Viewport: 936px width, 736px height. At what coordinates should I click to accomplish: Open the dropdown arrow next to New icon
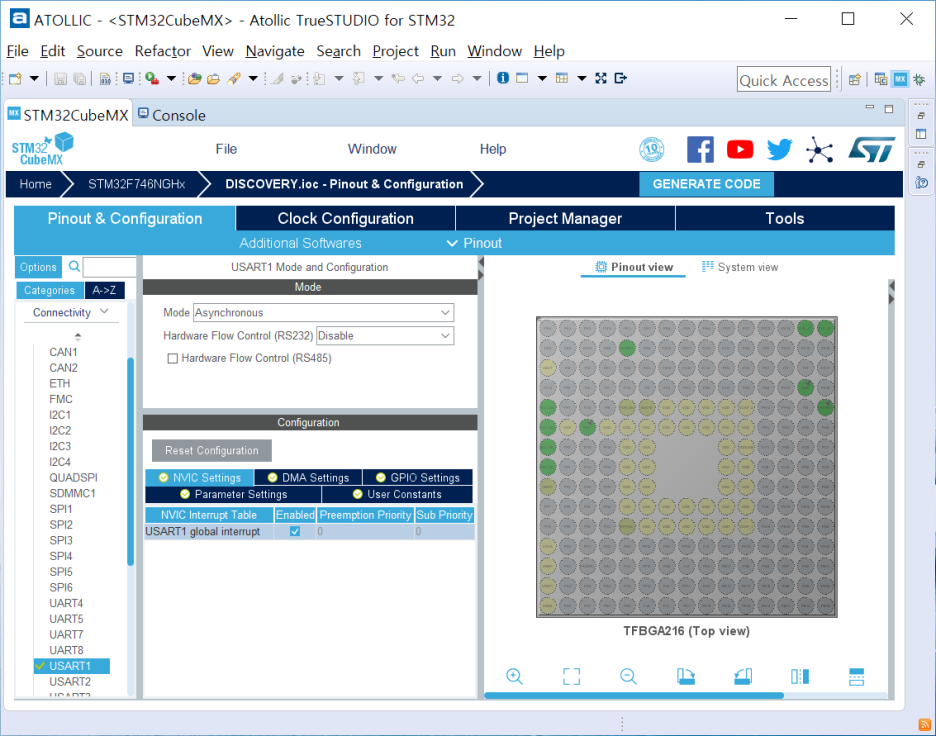pyautogui.click(x=34, y=78)
